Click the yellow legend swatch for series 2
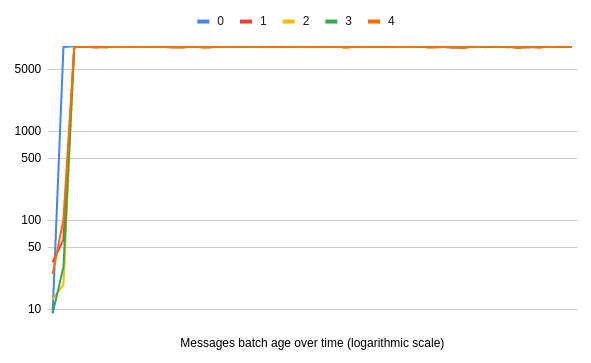Screen dimensions: 591x363 [x=288, y=21]
